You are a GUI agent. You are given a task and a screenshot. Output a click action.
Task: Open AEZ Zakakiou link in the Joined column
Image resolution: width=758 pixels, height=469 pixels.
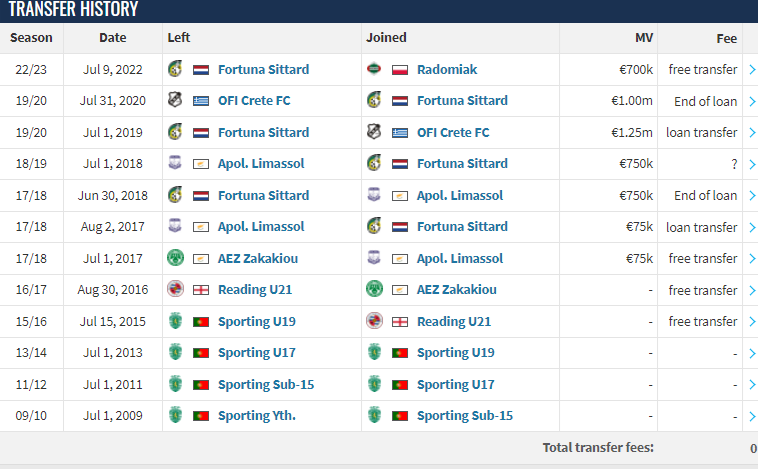[456, 290]
